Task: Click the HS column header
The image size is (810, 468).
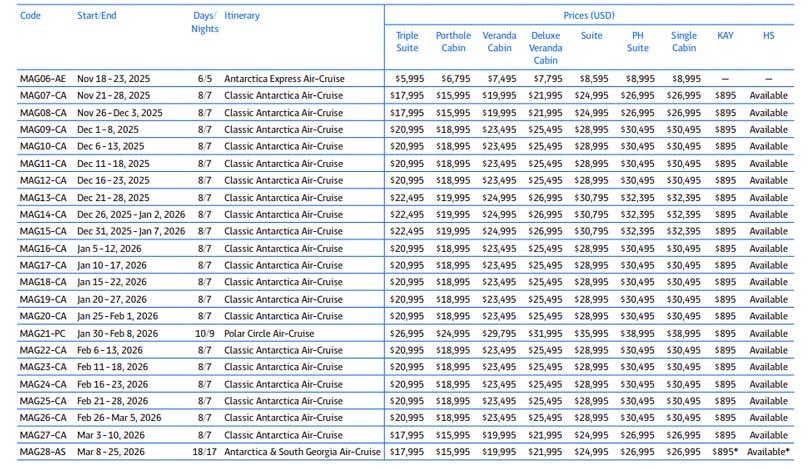Action: coord(769,36)
